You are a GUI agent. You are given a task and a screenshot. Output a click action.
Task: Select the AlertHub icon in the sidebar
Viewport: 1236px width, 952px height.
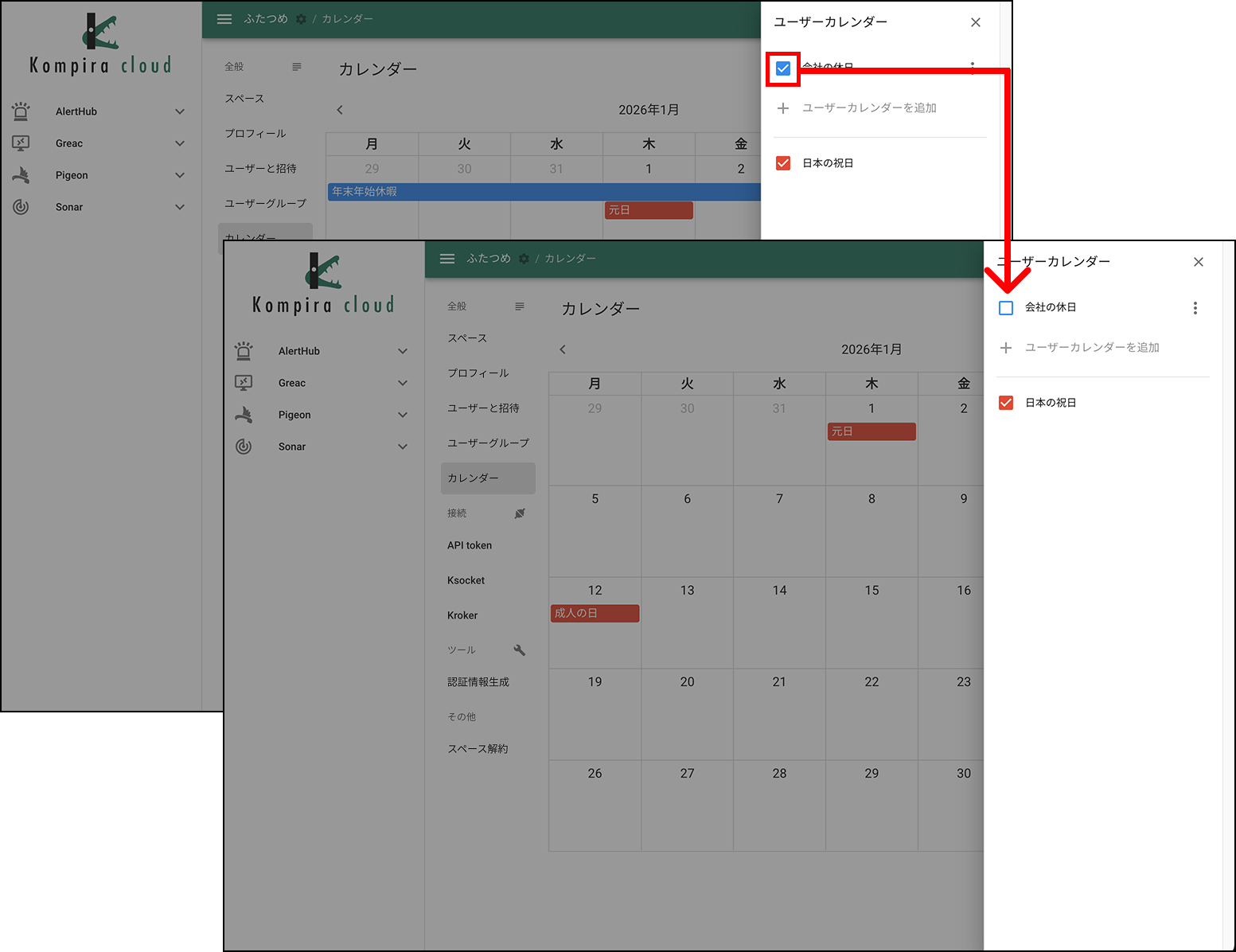click(x=244, y=351)
